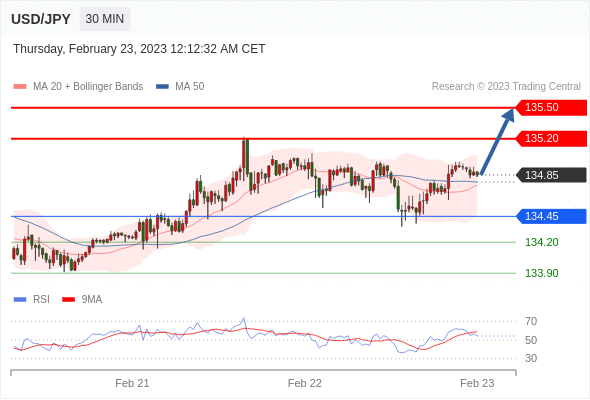Click the green 134.20 support value
Viewport: 590px width, 400px height.
pyautogui.click(x=541, y=242)
